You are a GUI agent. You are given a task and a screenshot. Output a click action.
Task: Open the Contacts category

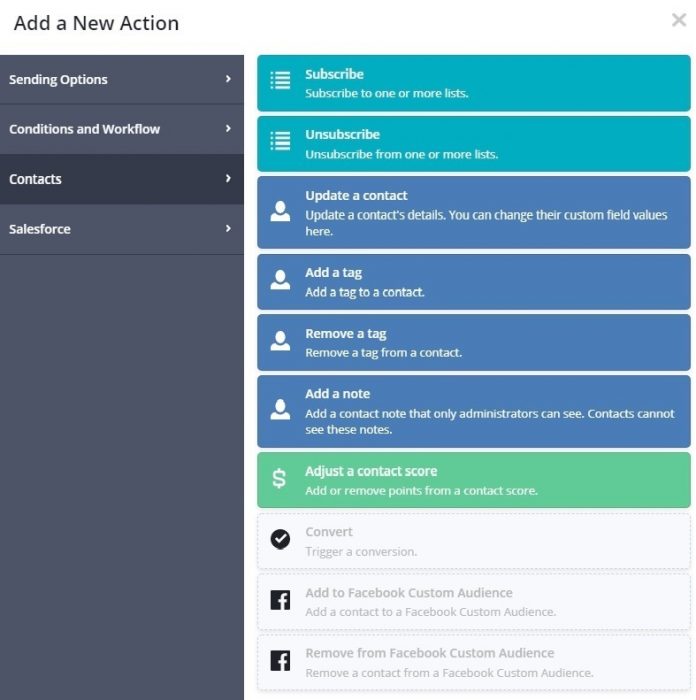coord(36,179)
